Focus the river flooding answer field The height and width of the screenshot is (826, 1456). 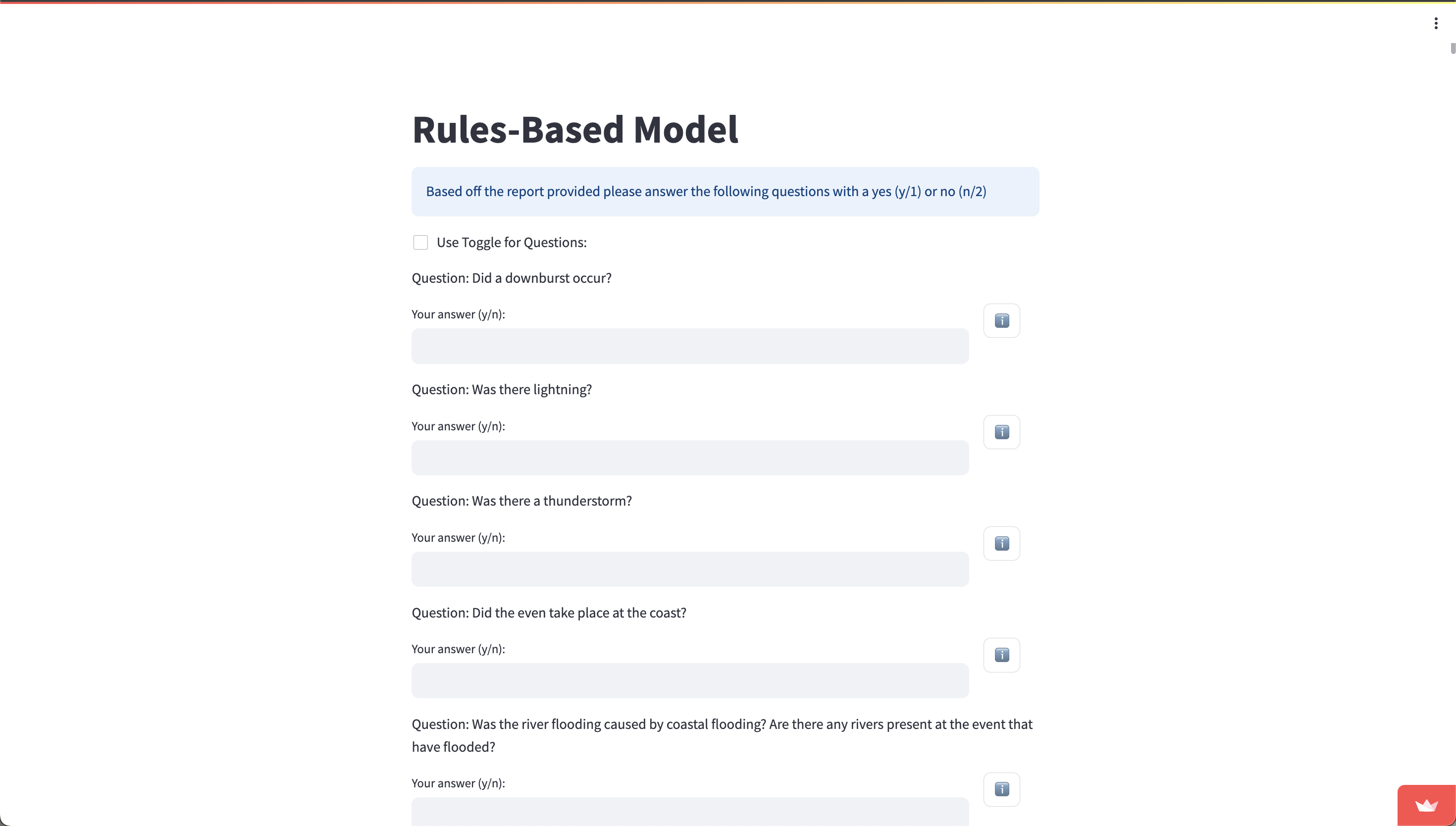[690, 813]
